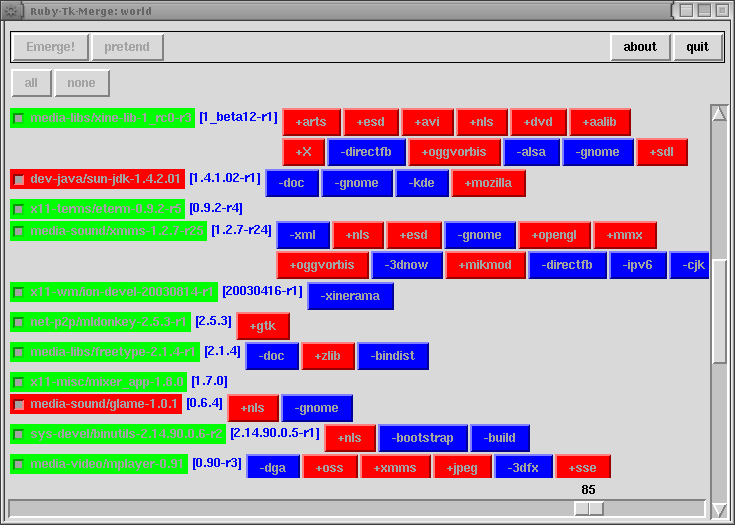Toggle the +jpeg USE flag for mplayer
Image resolution: width=735 pixels, height=525 pixels.
[x=462, y=466]
